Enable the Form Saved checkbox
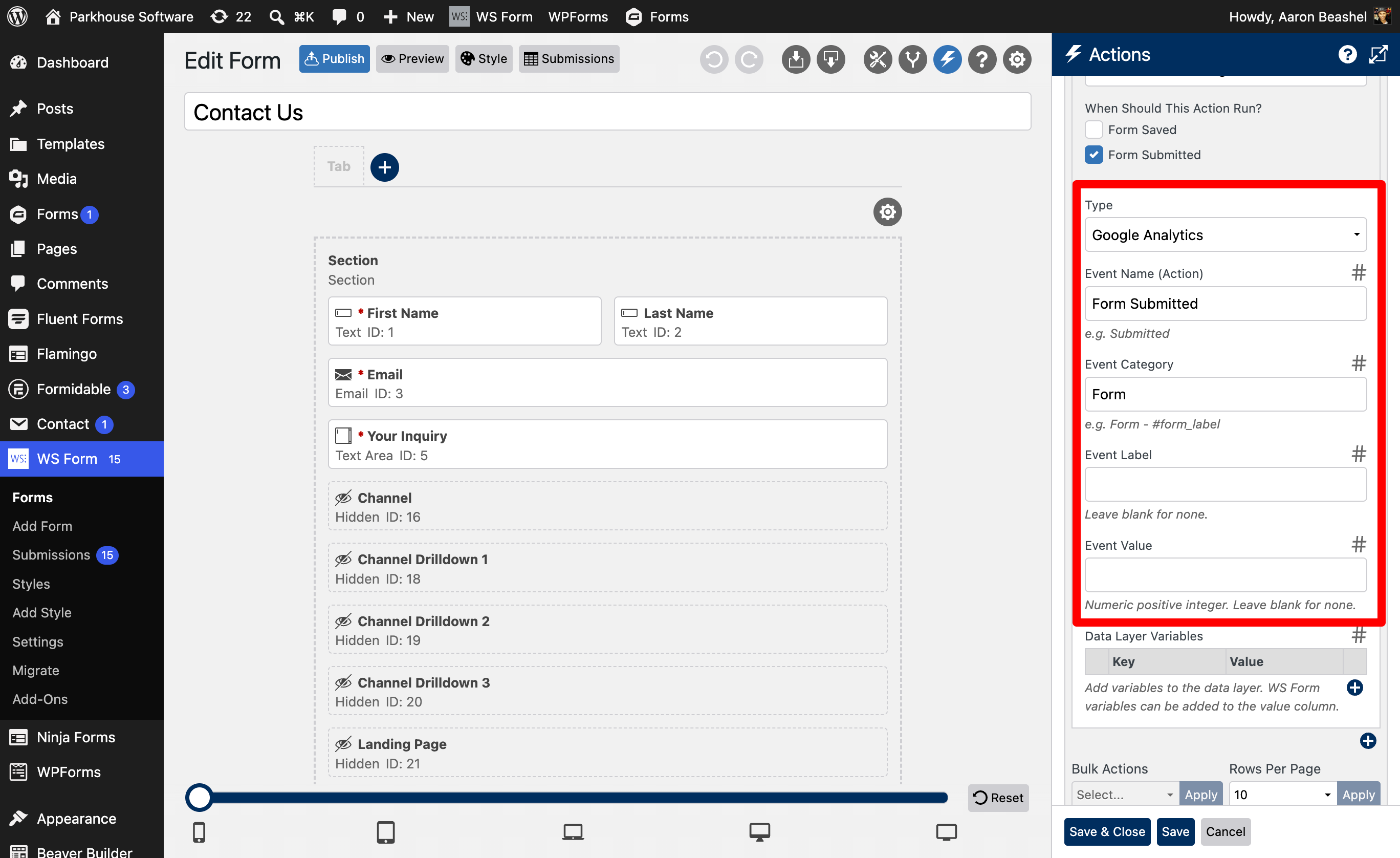The image size is (1400, 858). 1094,130
